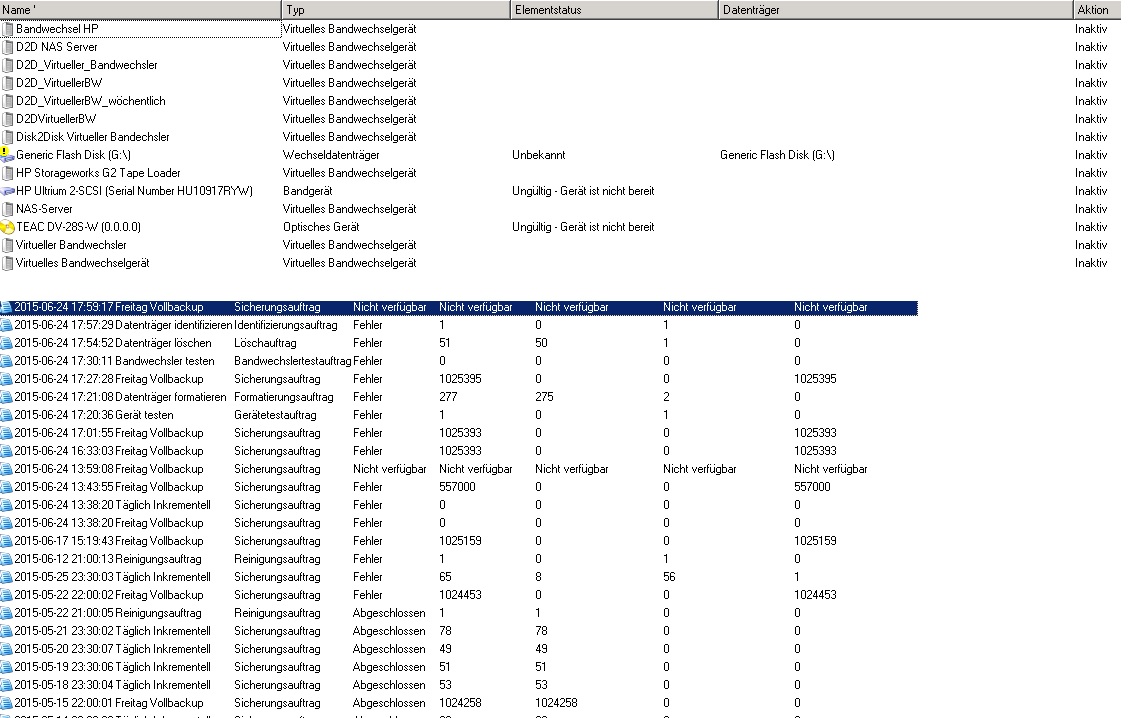This screenshot has height=718, width=1128.
Task: Click the job icon for Datenträger identifizieren
Action: (x=6, y=325)
